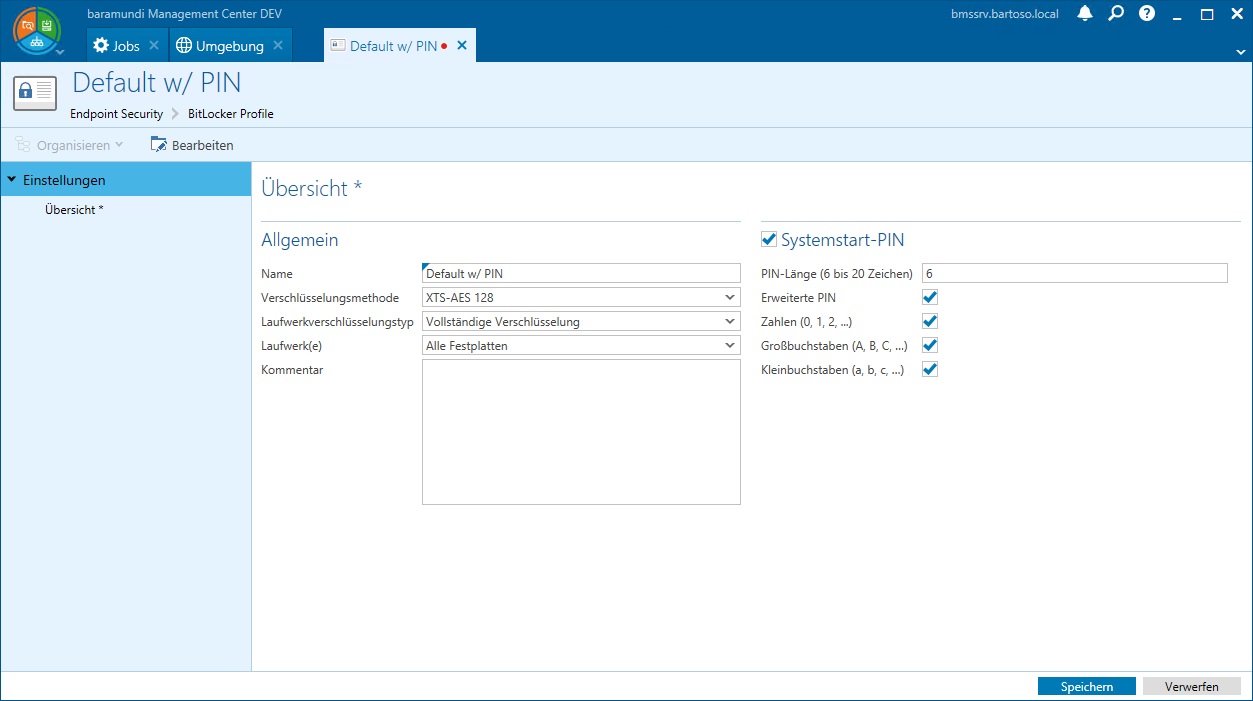Click the Organisieren toolbar icon
The height and width of the screenshot is (701, 1253).
click(x=23, y=145)
